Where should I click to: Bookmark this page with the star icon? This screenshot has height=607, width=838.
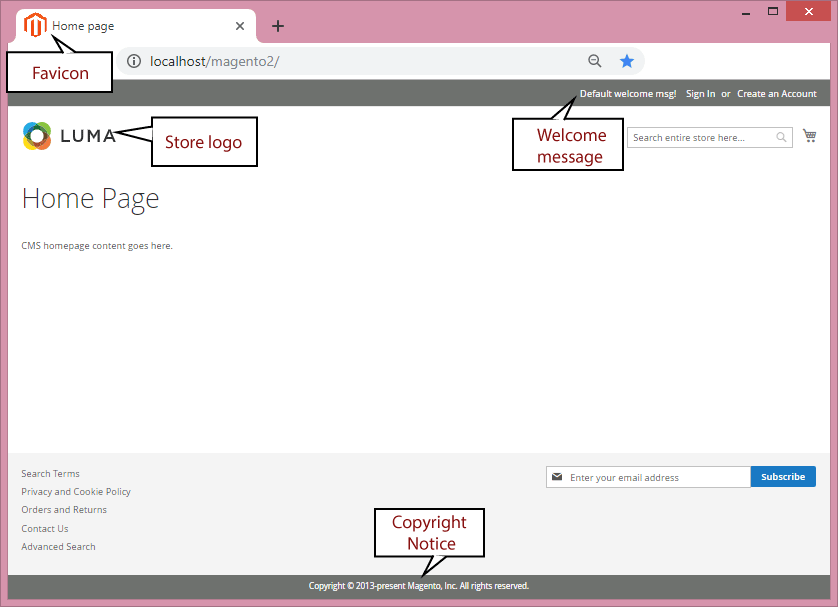627,61
